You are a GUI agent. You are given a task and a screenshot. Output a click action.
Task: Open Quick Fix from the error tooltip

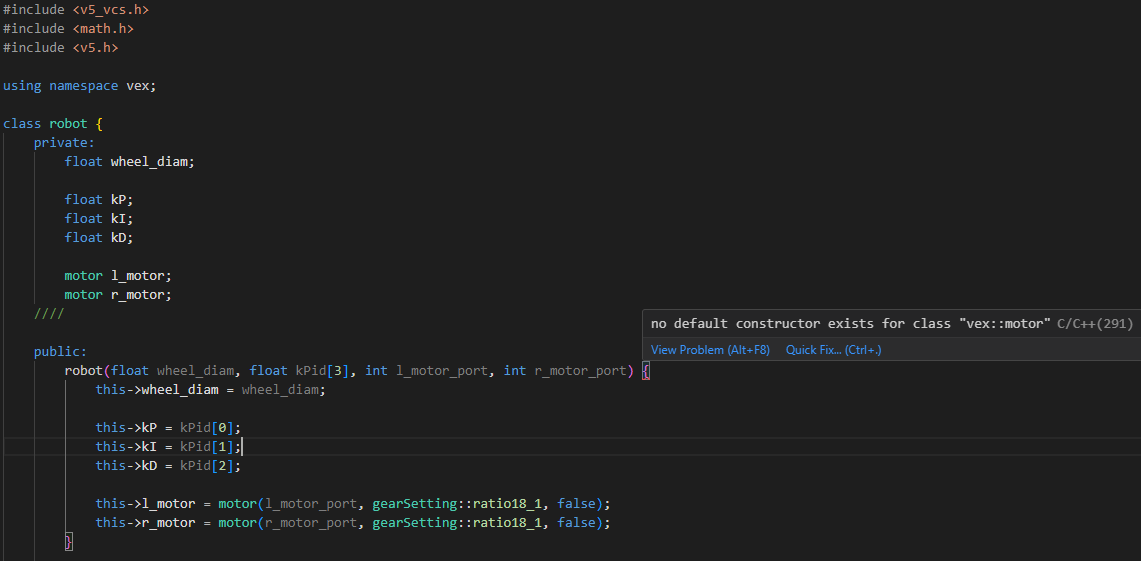833,350
